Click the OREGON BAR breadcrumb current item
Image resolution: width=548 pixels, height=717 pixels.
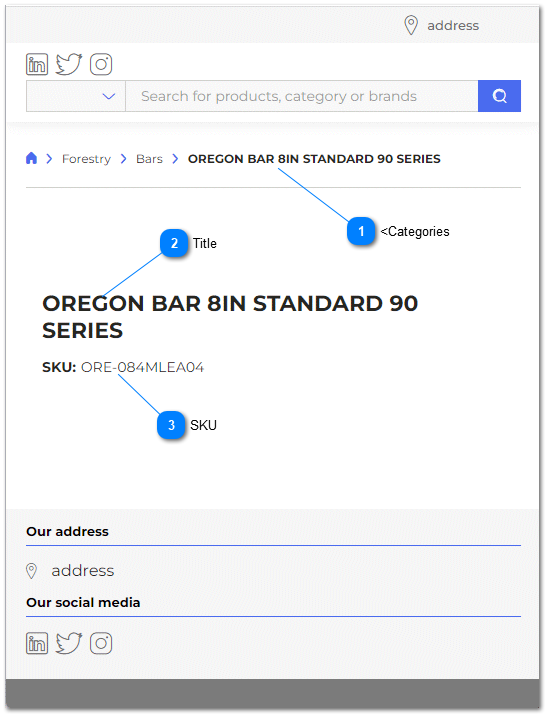(x=314, y=159)
